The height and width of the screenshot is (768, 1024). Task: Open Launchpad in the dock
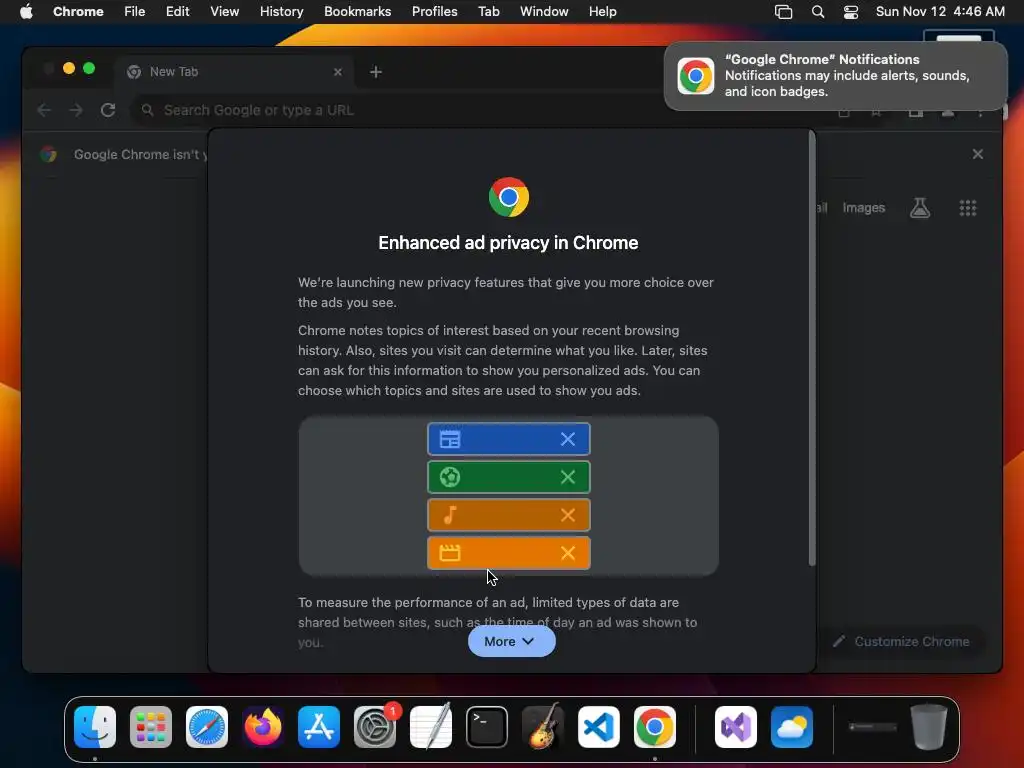coord(151,727)
